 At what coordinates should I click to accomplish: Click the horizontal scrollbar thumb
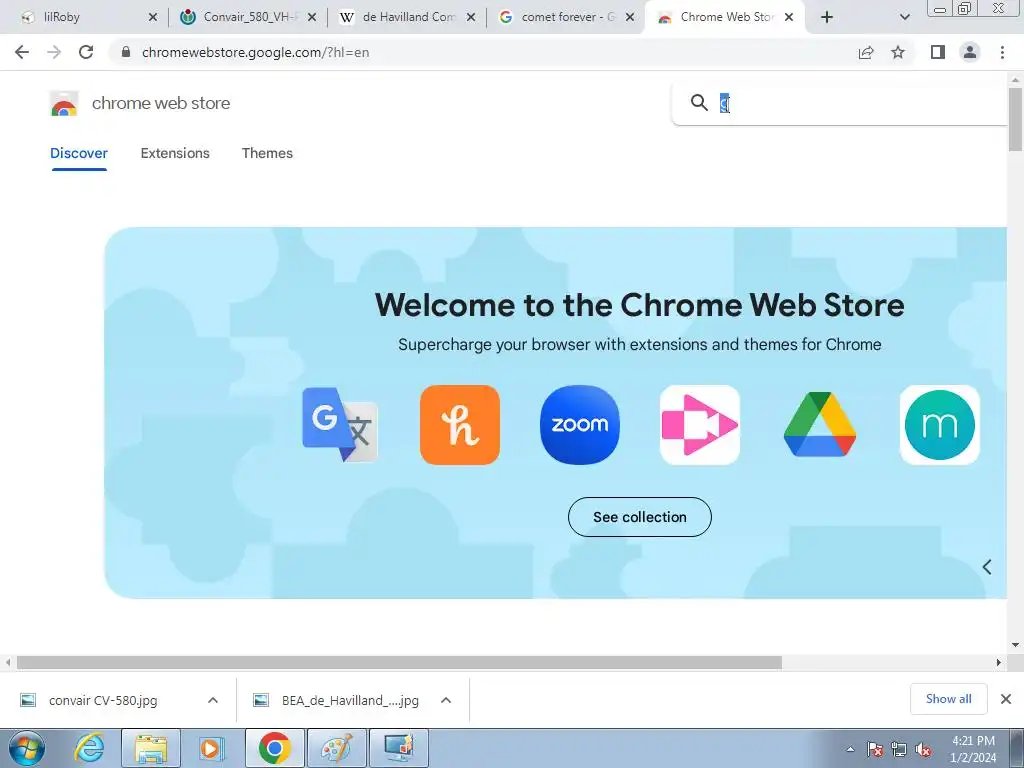point(399,662)
